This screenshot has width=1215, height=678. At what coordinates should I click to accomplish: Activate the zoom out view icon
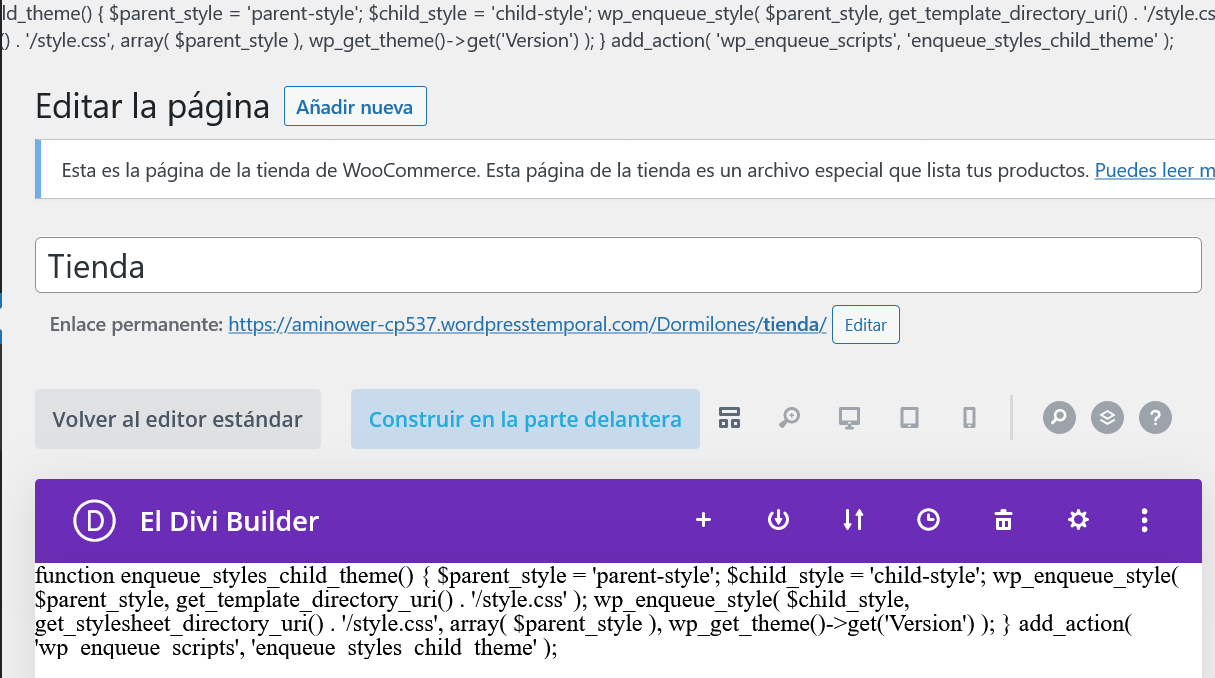790,418
